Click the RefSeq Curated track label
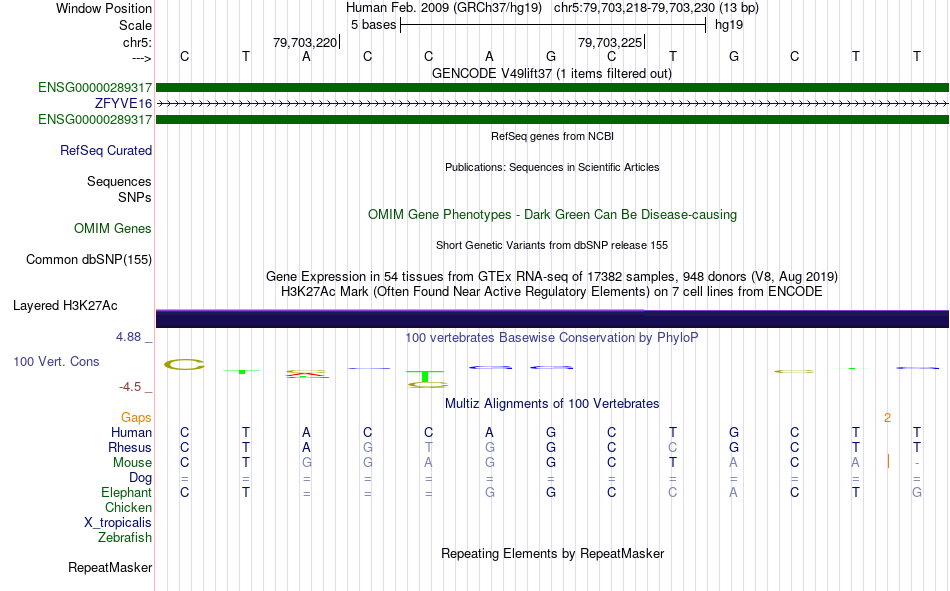The image size is (950, 591). click(x=105, y=150)
